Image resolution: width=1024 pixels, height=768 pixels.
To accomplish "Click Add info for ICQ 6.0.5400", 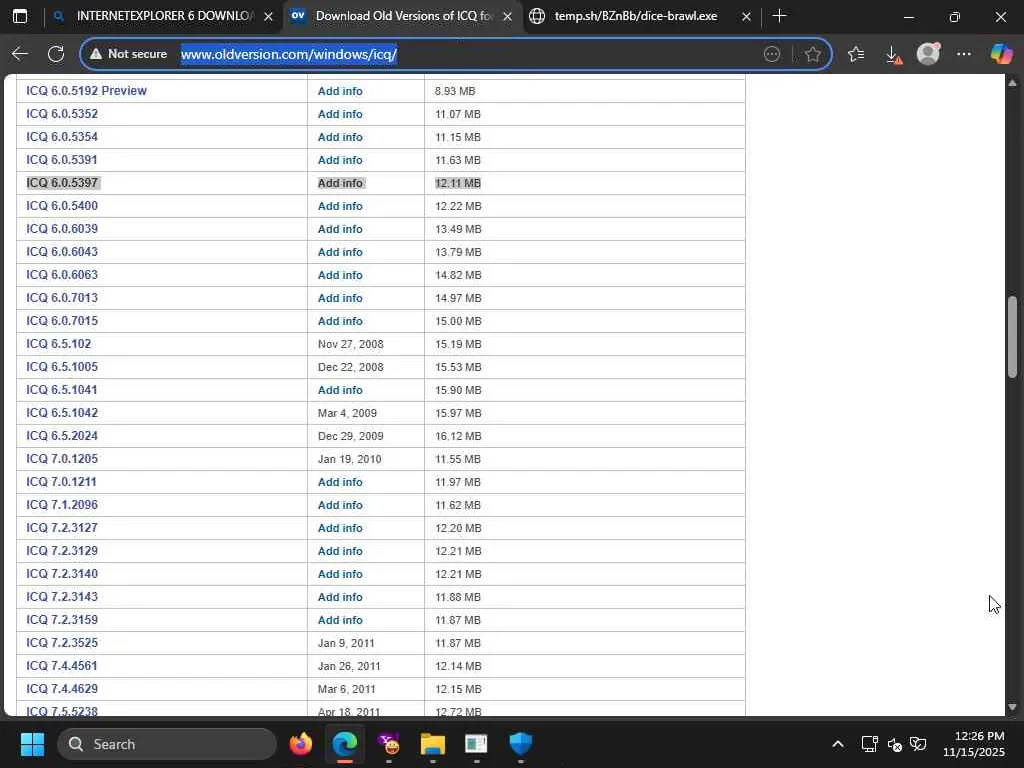I will tap(340, 206).
